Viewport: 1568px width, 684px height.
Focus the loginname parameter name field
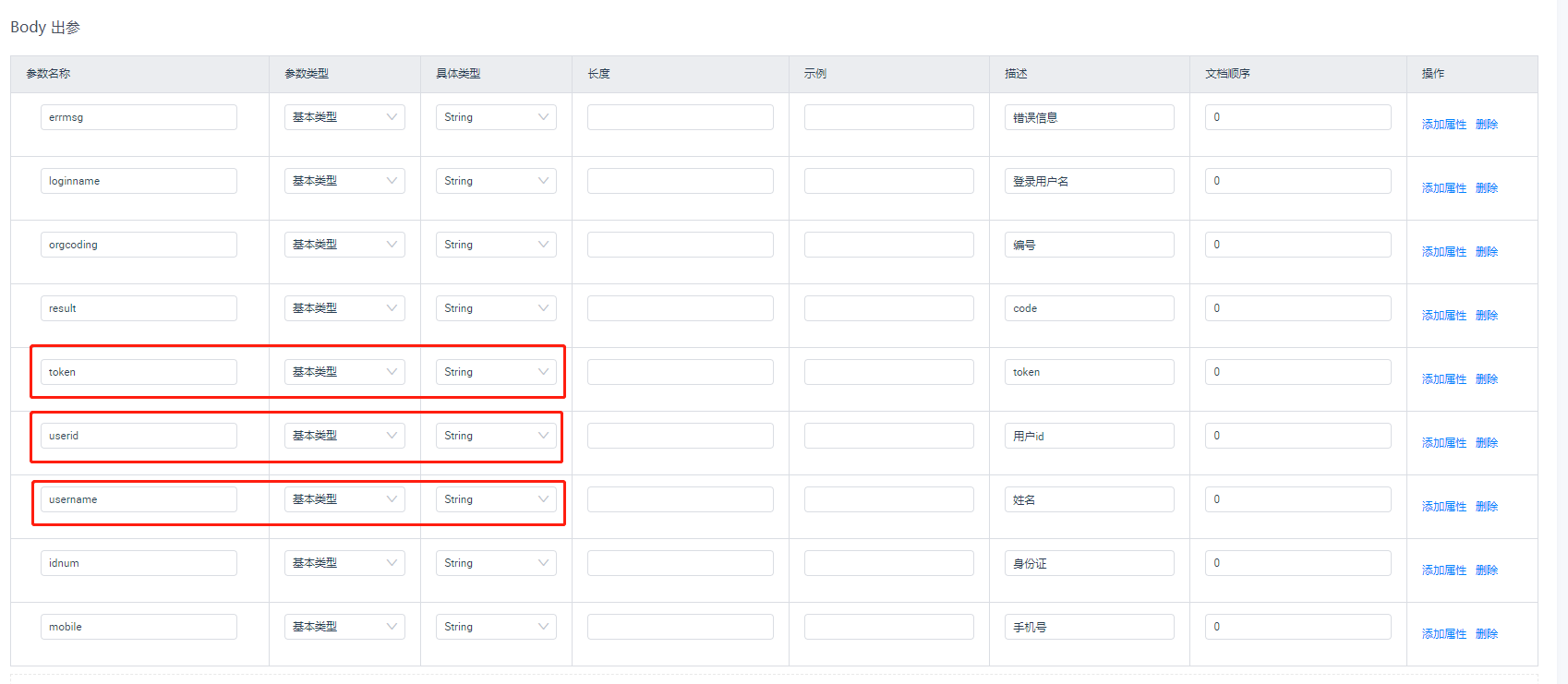pyautogui.click(x=139, y=181)
